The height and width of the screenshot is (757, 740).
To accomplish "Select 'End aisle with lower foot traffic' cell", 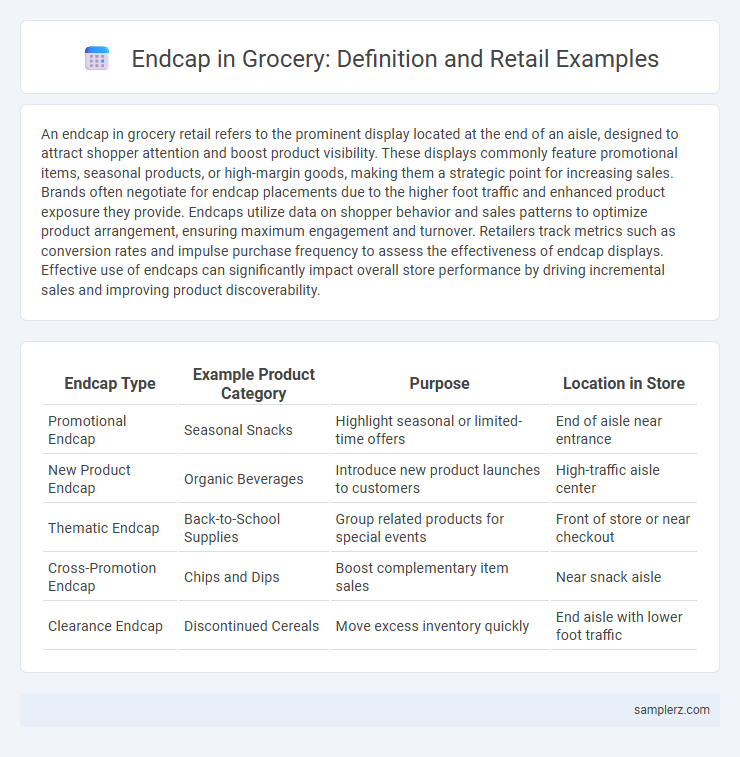I will coord(624,626).
